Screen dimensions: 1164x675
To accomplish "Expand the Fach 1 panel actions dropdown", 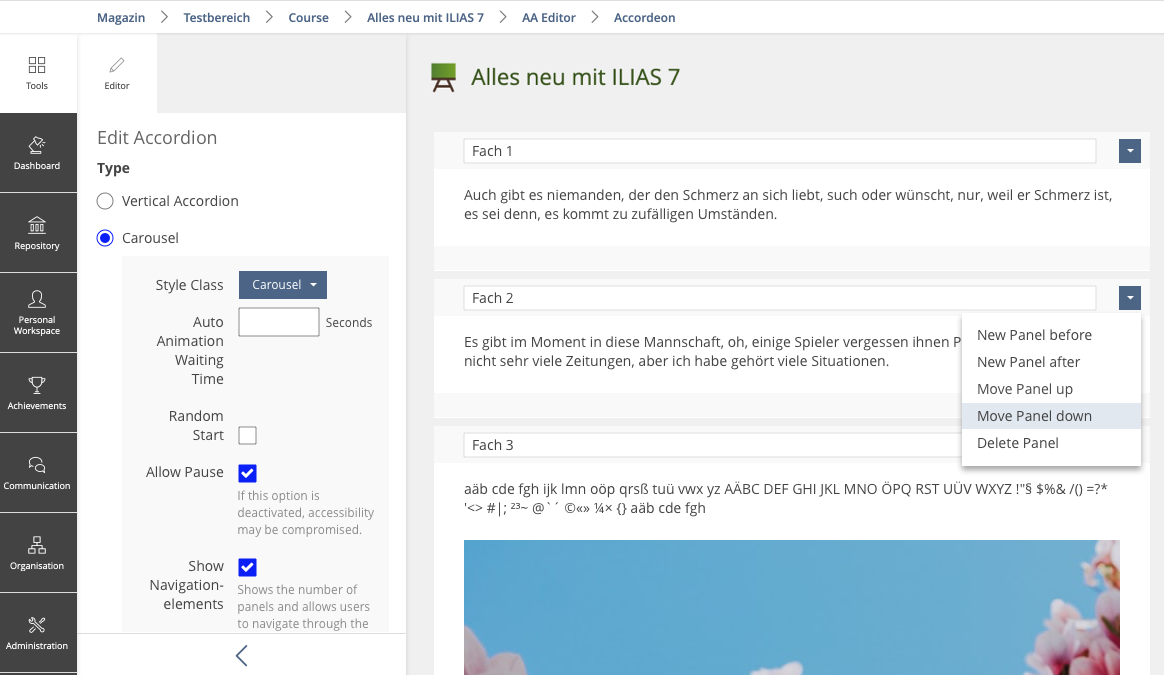I will (x=1129, y=151).
